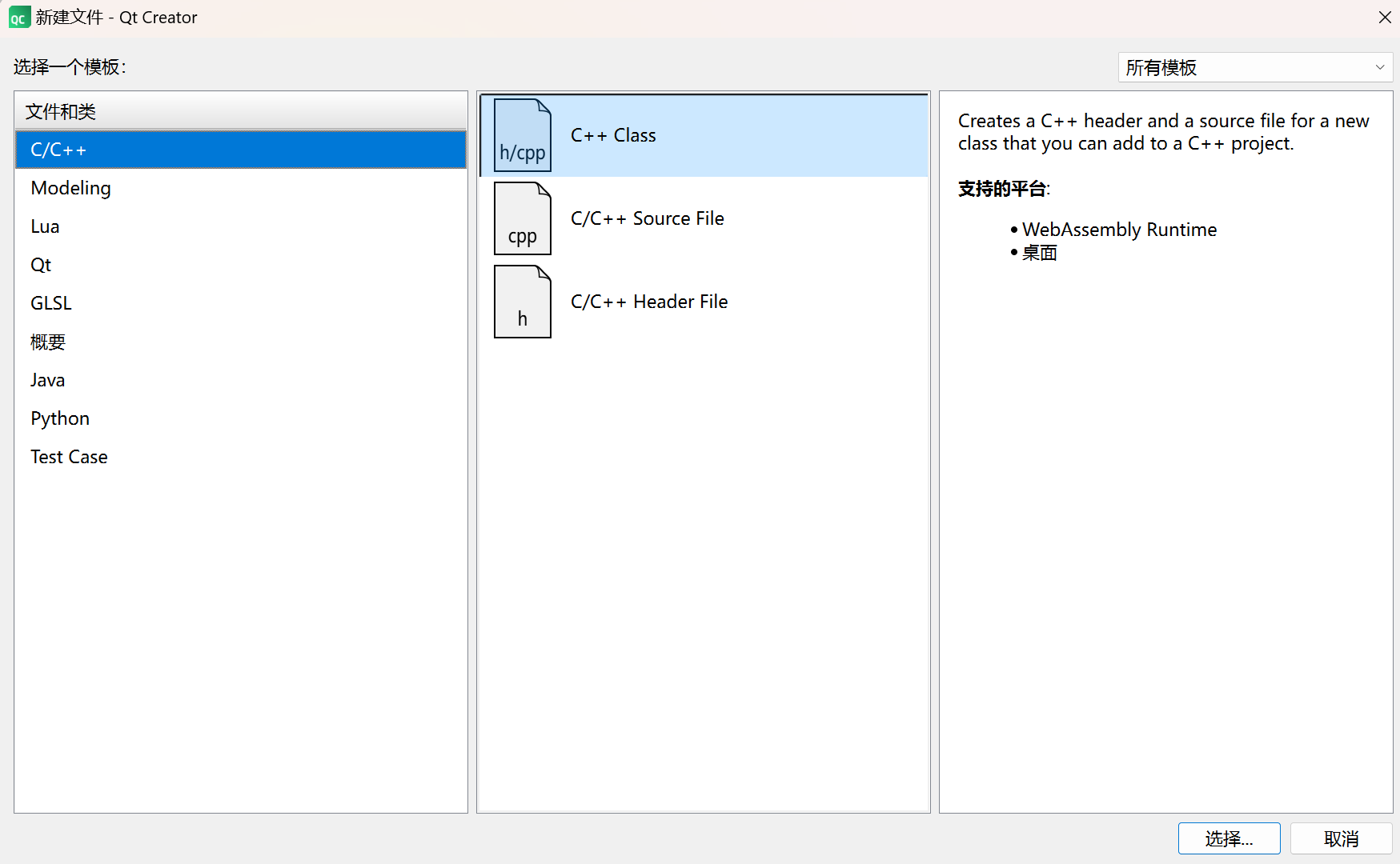Click the WebAssembly Runtime platform text
This screenshot has width=1400, height=864.
pyautogui.click(x=1119, y=230)
